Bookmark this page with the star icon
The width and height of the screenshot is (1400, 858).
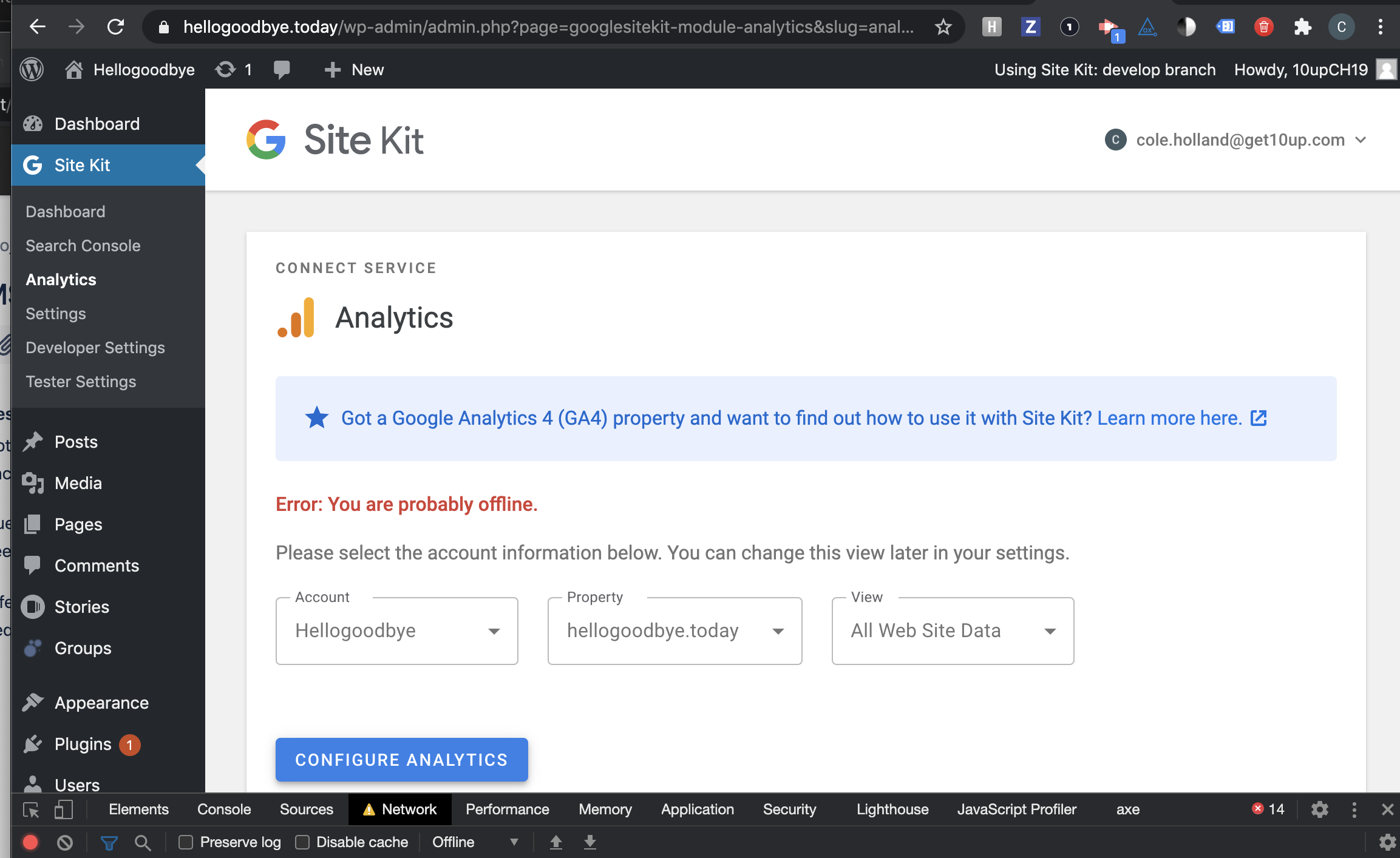tap(943, 27)
